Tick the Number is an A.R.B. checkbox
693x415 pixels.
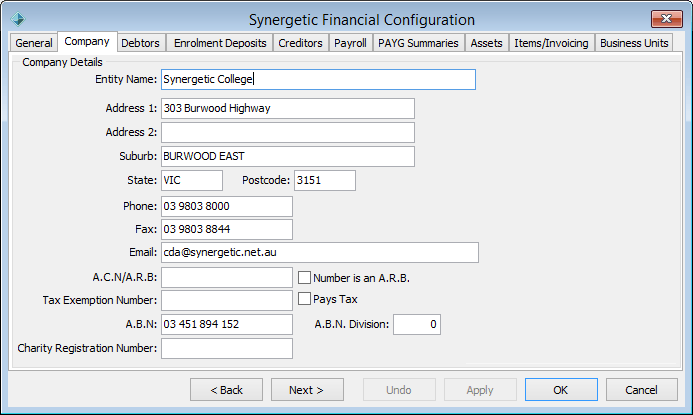click(304, 278)
